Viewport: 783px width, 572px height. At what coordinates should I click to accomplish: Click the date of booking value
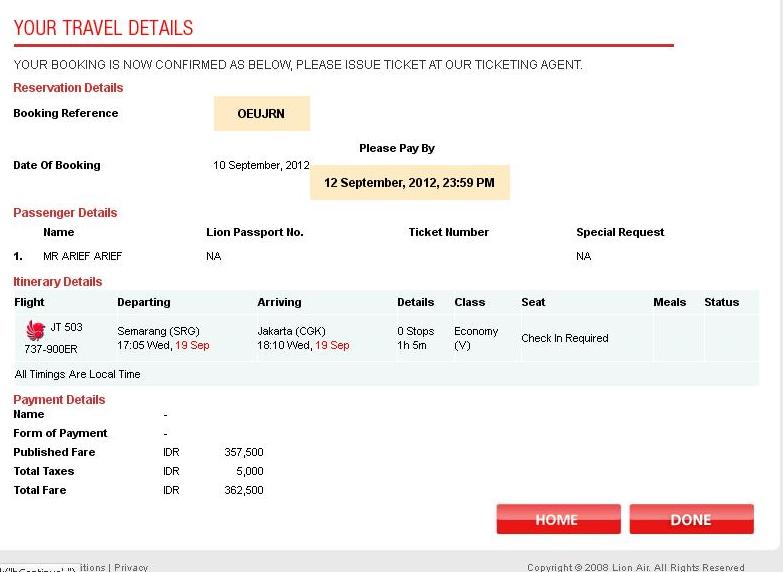pos(261,165)
